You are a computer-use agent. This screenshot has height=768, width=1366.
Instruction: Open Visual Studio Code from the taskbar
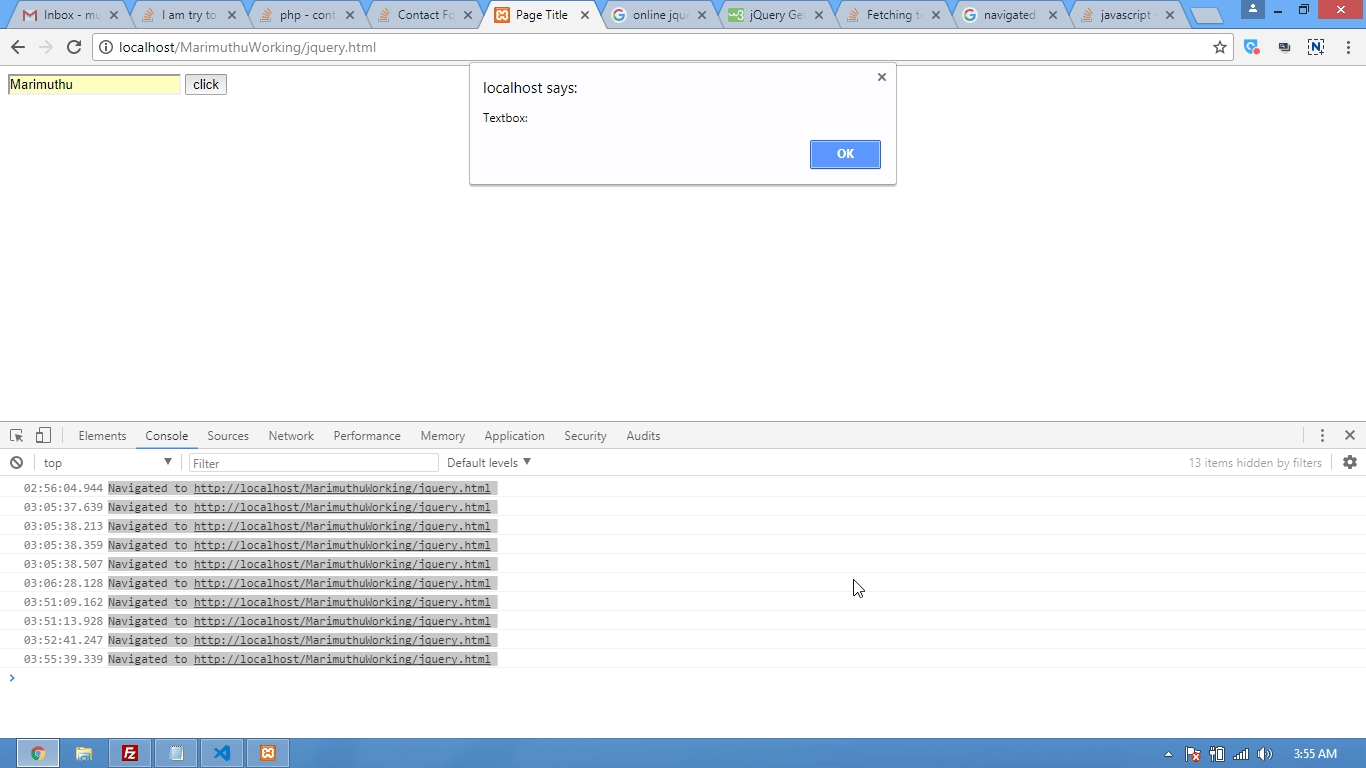click(x=221, y=753)
